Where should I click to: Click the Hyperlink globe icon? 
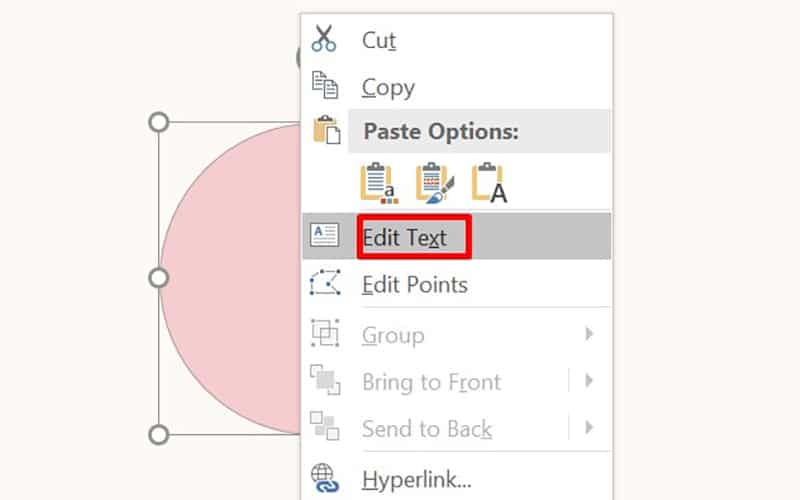pos(325,478)
